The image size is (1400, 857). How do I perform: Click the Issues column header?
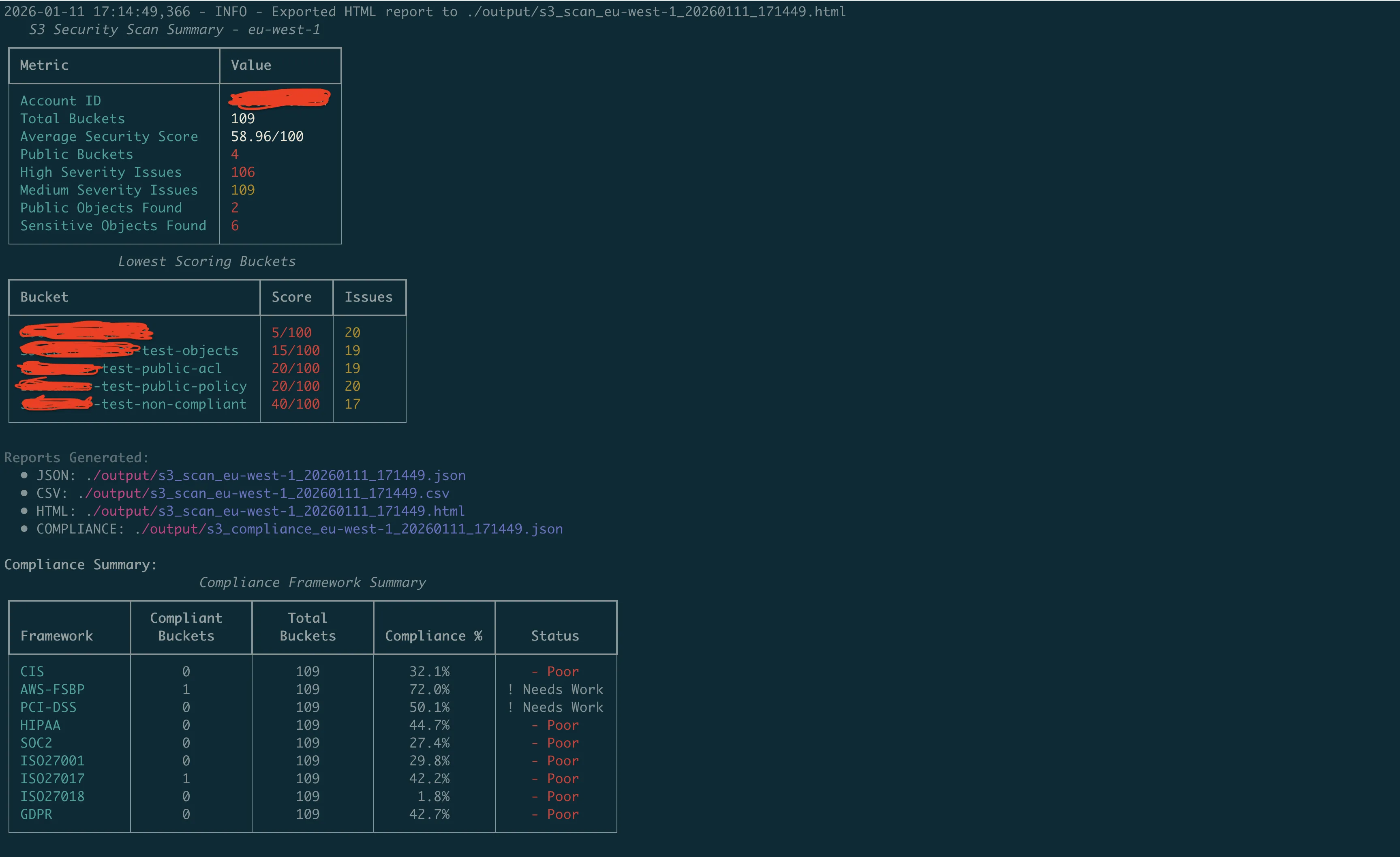coord(369,297)
